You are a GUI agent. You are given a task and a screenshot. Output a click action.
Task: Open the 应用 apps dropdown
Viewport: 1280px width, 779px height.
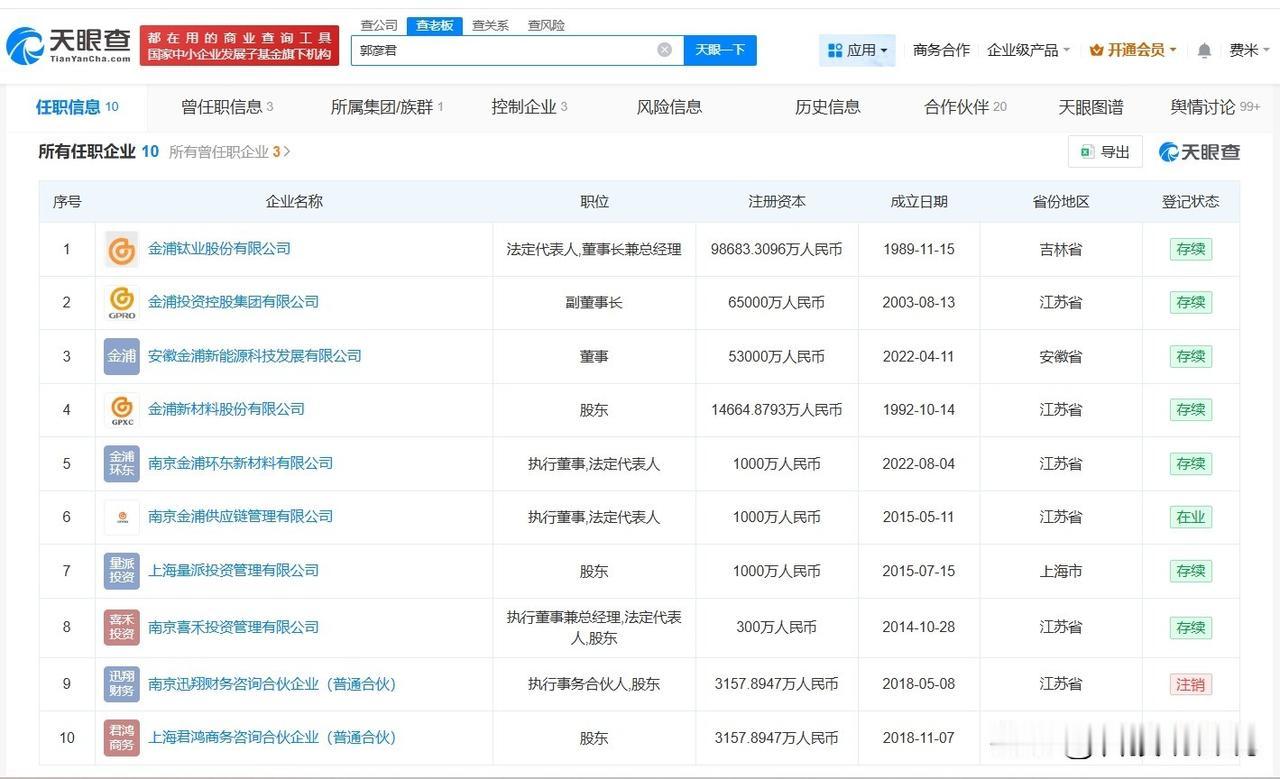(857, 50)
